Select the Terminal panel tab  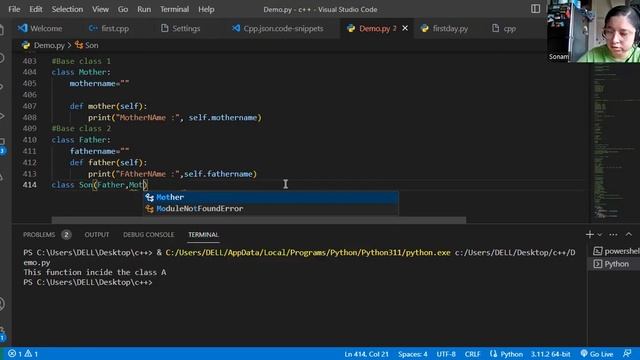pyautogui.click(x=203, y=235)
